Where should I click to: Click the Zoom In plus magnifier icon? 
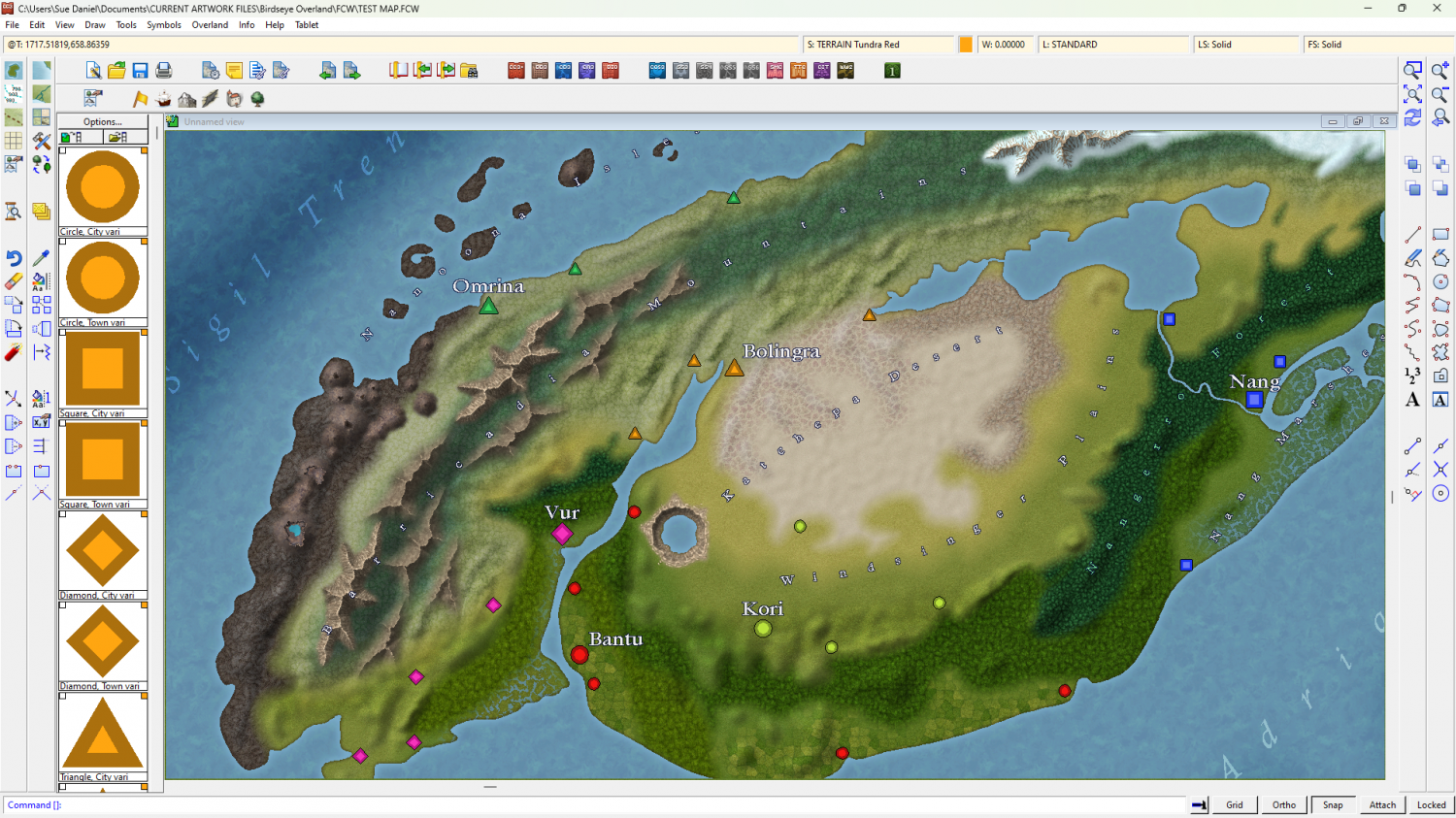coord(1440,70)
